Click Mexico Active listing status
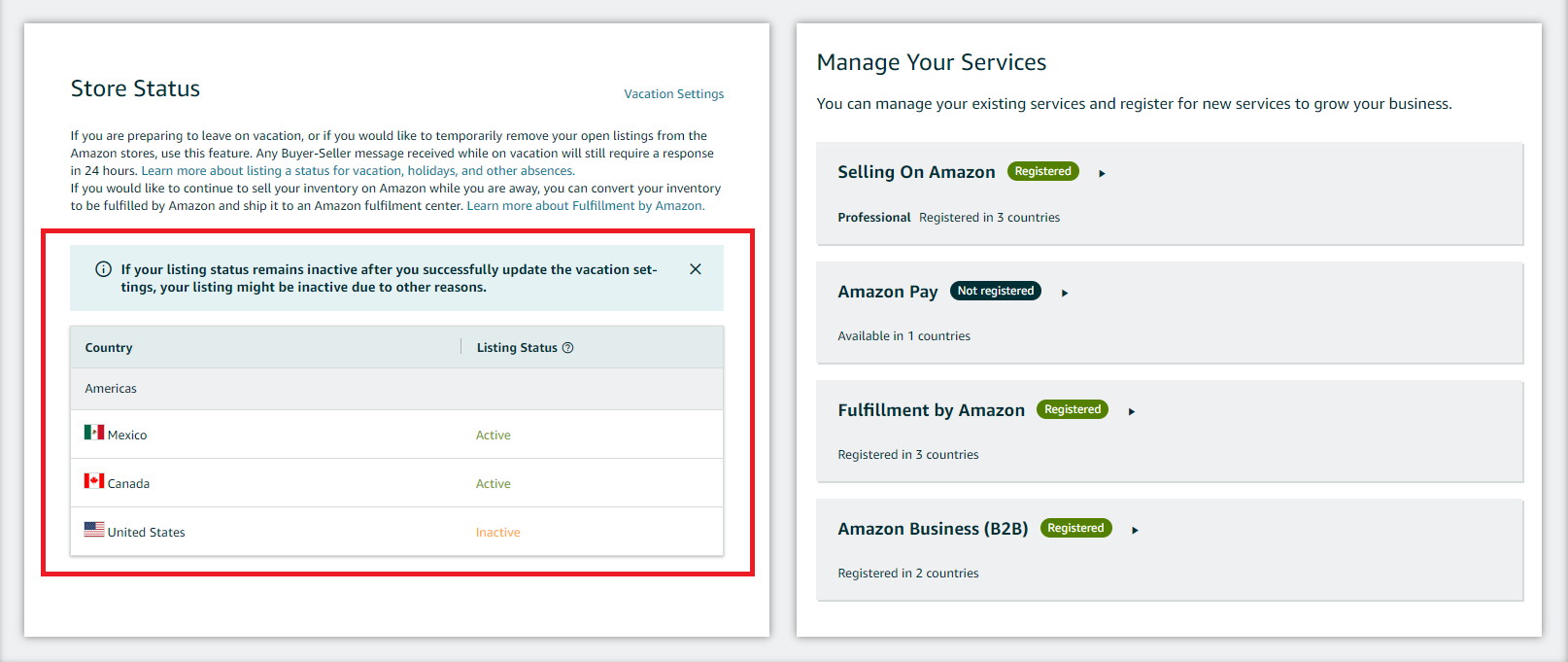 coord(493,436)
